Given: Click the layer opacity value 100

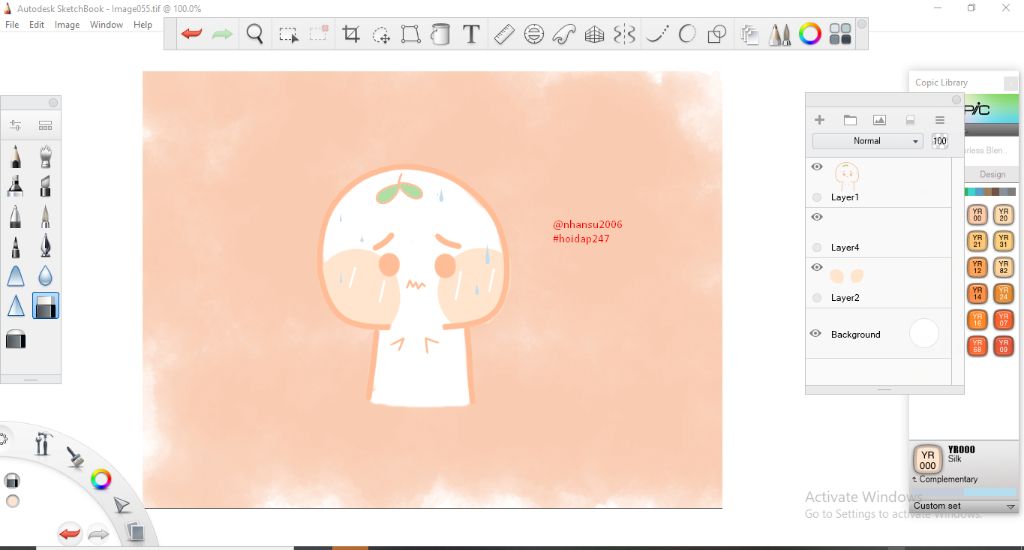Looking at the screenshot, I should (939, 140).
